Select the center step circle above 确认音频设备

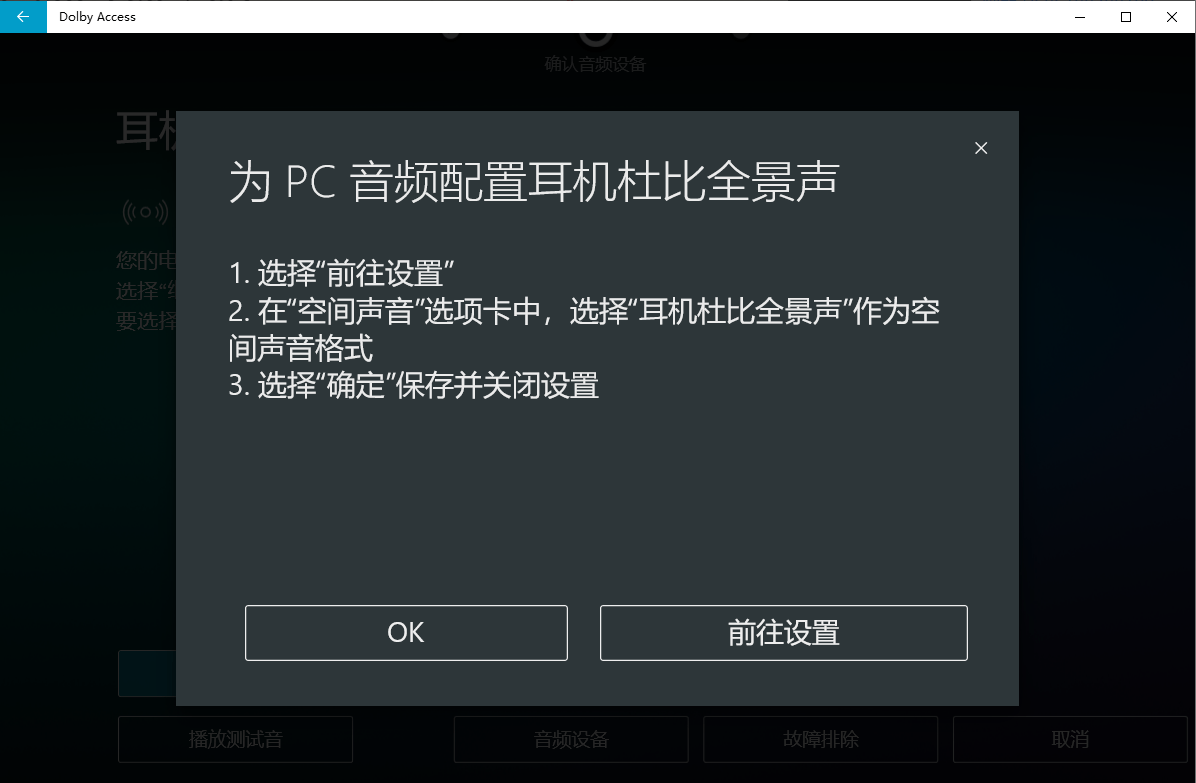596,36
